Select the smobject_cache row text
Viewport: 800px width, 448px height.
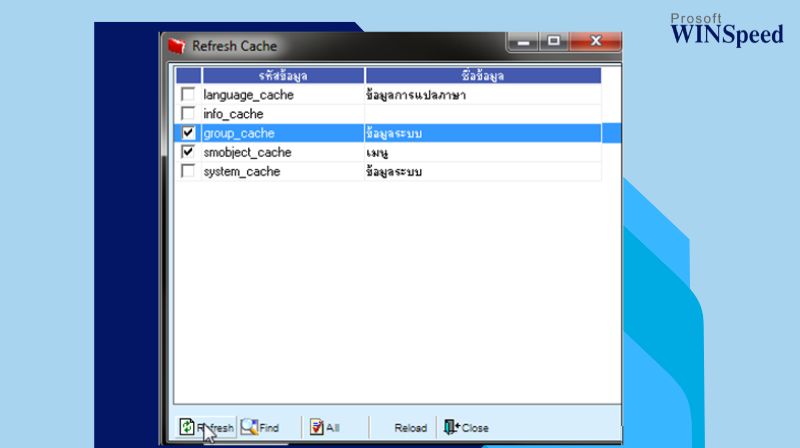click(247, 152)
